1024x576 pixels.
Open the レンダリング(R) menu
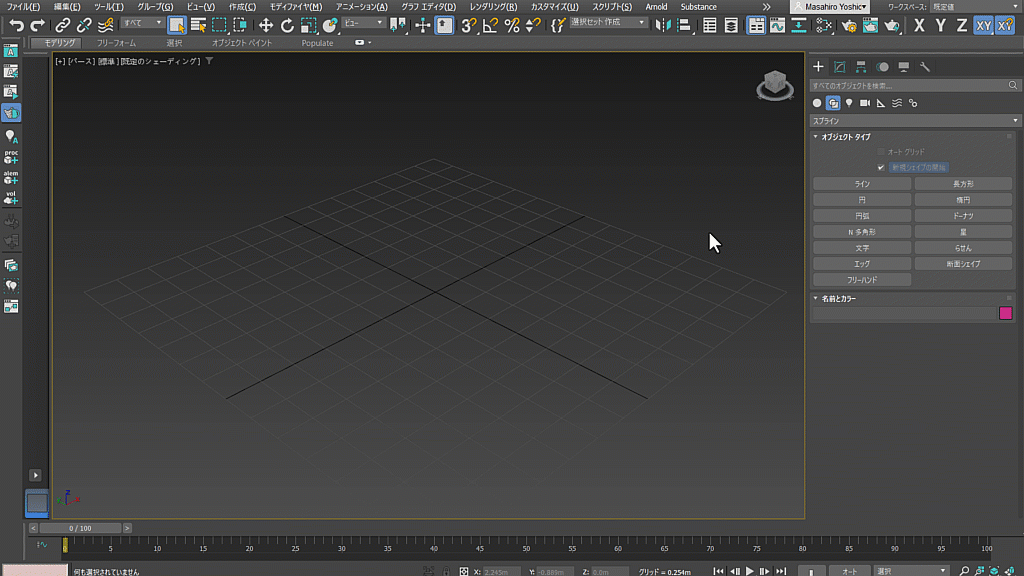tap(493, 7)
